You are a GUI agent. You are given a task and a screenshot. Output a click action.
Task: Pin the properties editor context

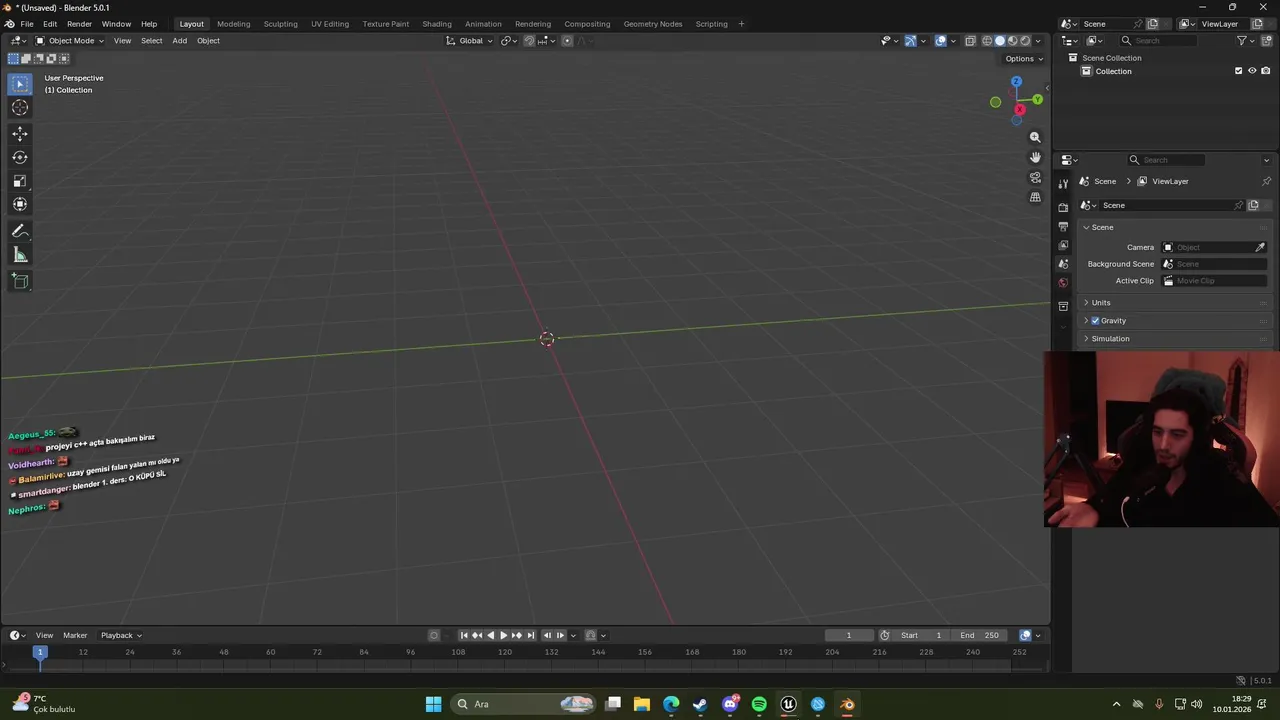pyautogui.click(x=1266, y=181)
